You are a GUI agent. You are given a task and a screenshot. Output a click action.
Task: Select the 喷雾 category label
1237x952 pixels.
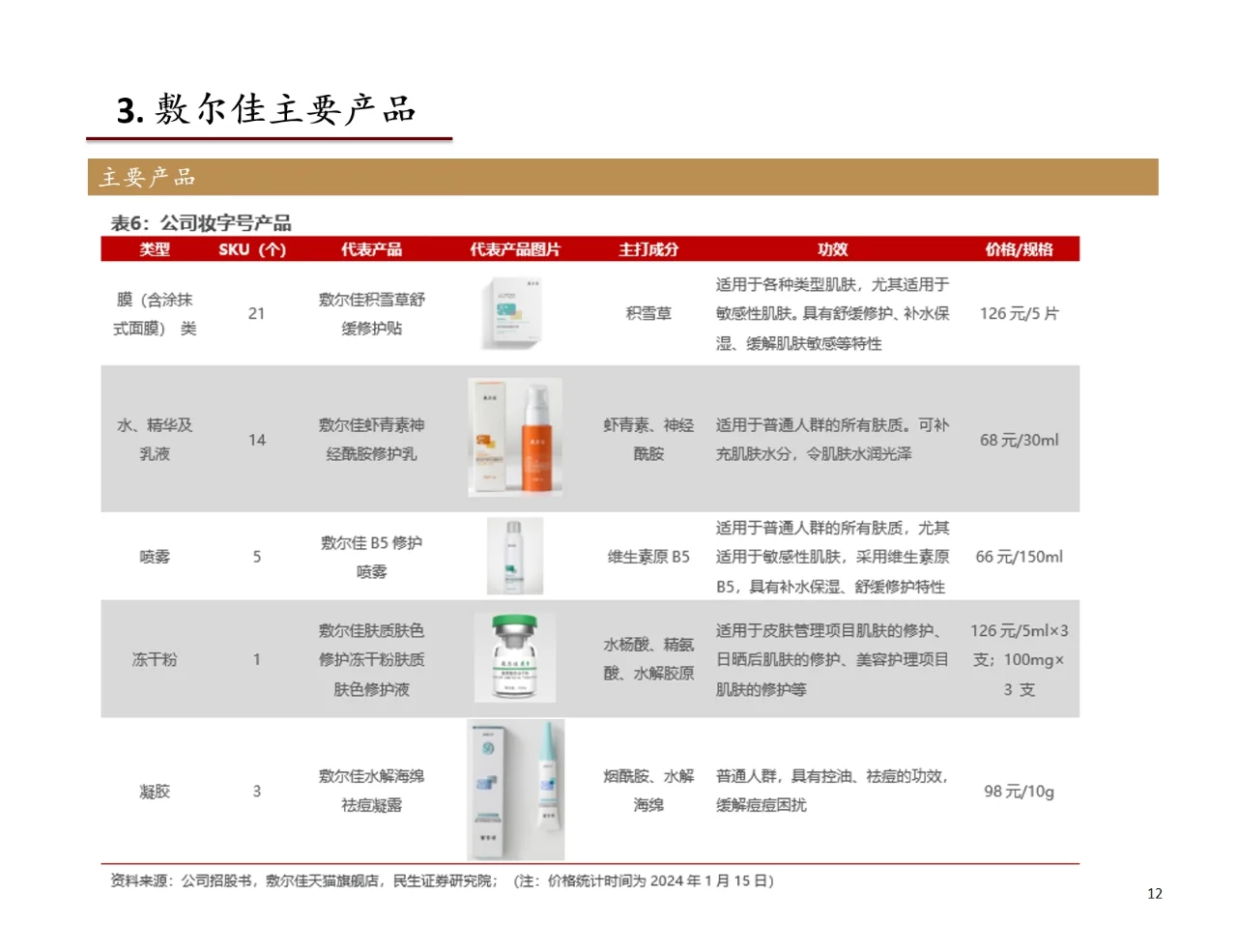tap(152, 556)
